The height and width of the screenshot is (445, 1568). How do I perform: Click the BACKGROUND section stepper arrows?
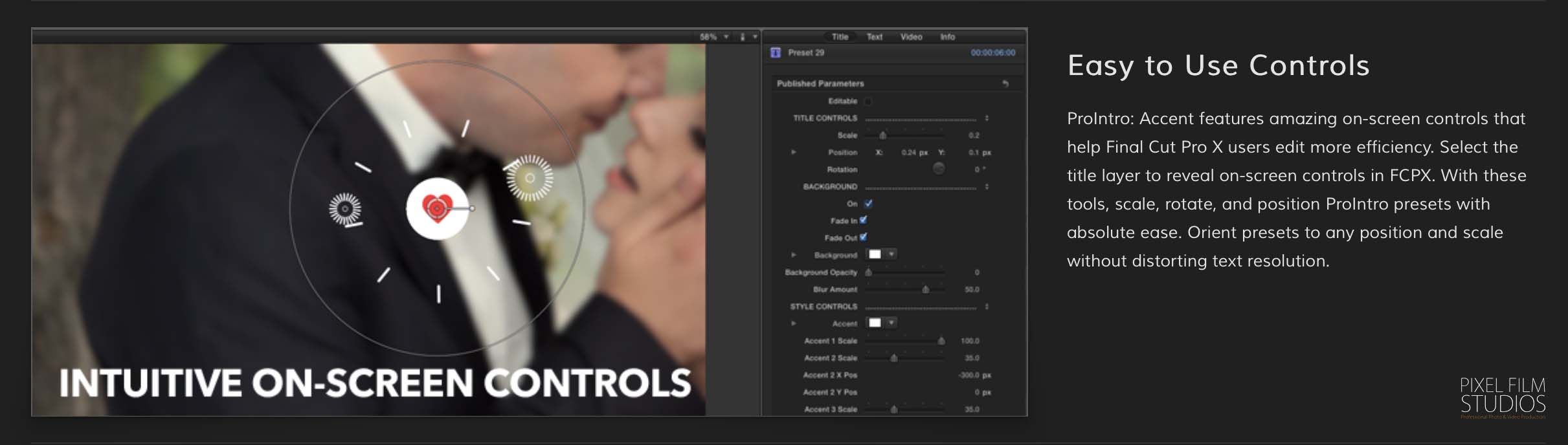(987, 186)
